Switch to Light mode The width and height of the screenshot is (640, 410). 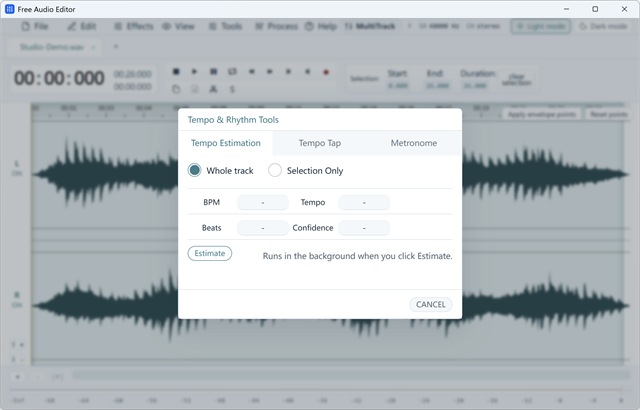click(540, 27)
